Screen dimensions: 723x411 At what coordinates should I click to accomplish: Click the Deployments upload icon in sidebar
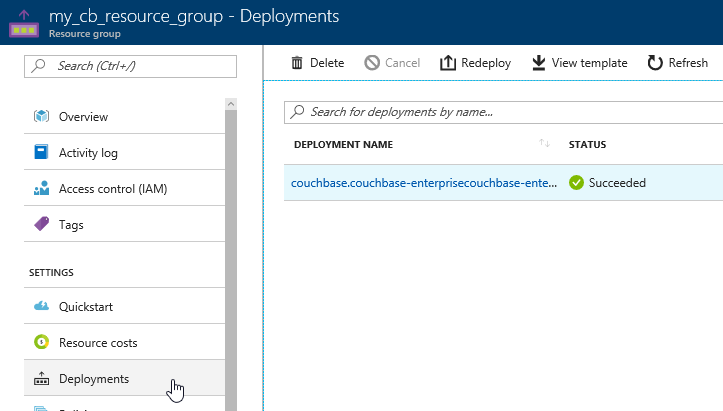click(41, 378)
